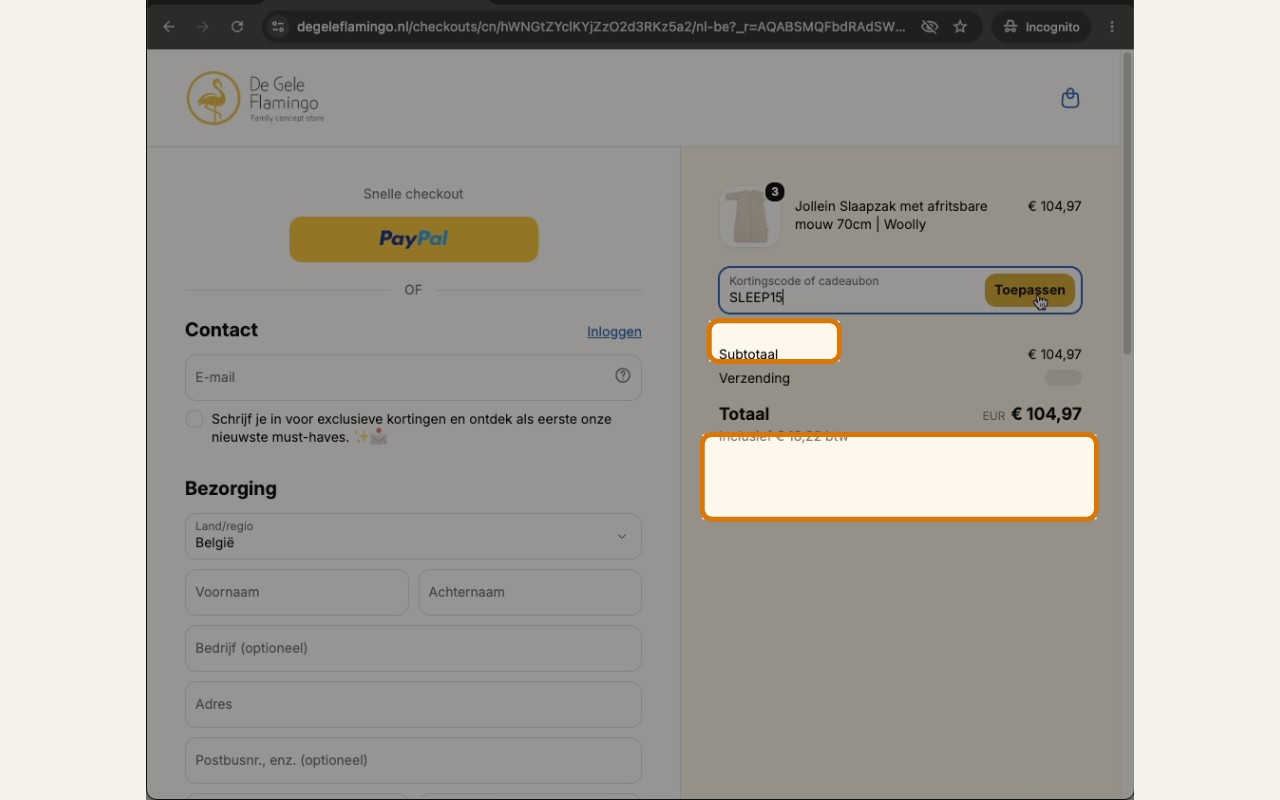Click the page vertical scrollbar thumb
This screenshot has height=800, width=1280.
(x=1127, y=202)
